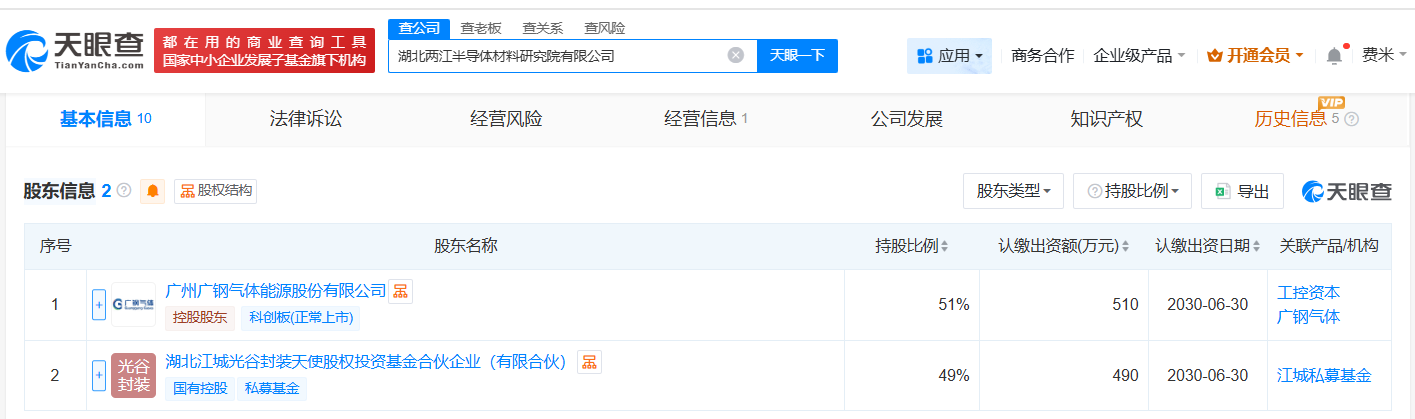
Task: Expand row 1 shareholder details
Action: point(99,304)
